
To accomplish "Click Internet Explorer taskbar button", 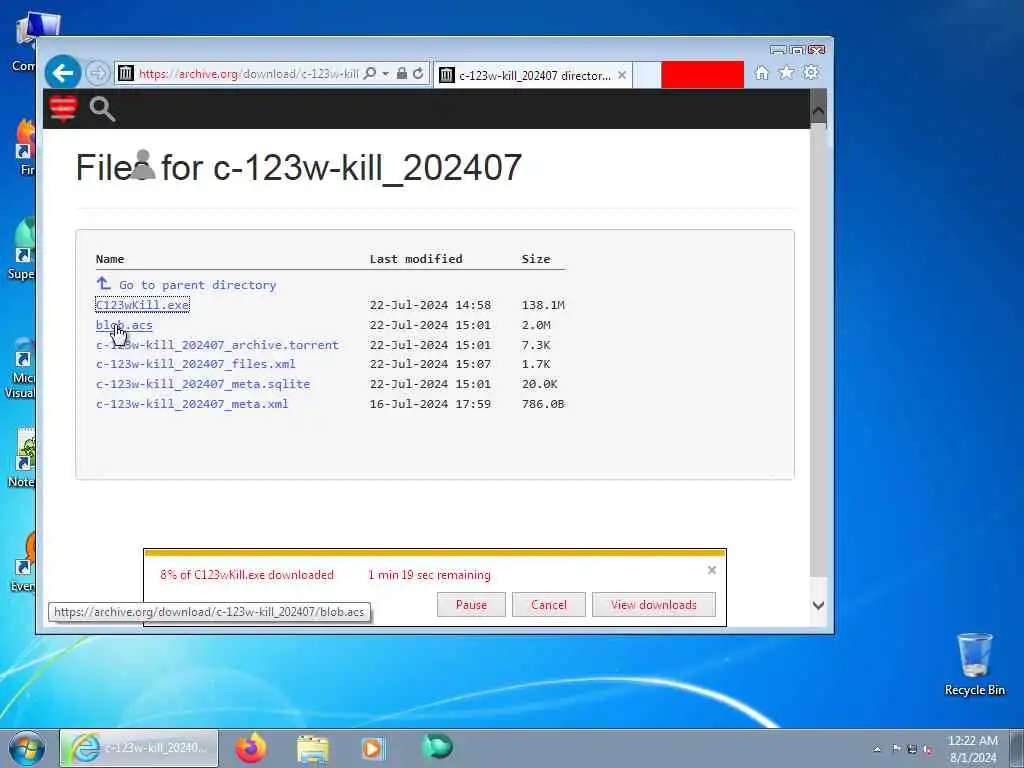I will tap(139, 748).
